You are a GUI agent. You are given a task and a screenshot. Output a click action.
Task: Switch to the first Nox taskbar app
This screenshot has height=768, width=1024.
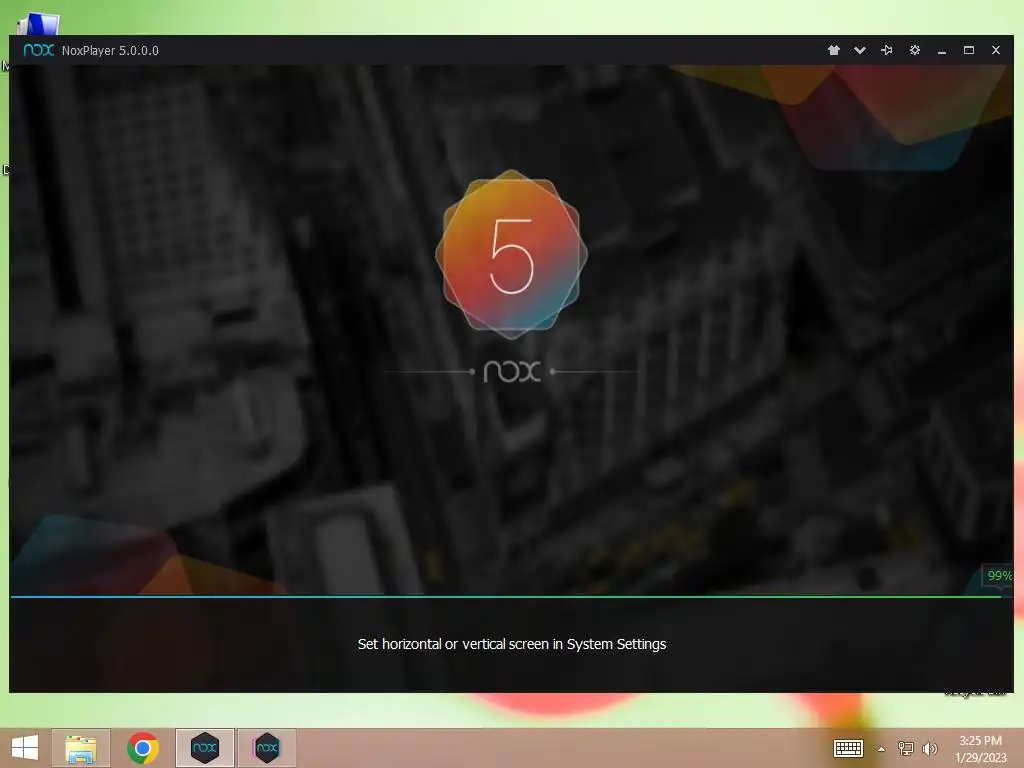204,748
